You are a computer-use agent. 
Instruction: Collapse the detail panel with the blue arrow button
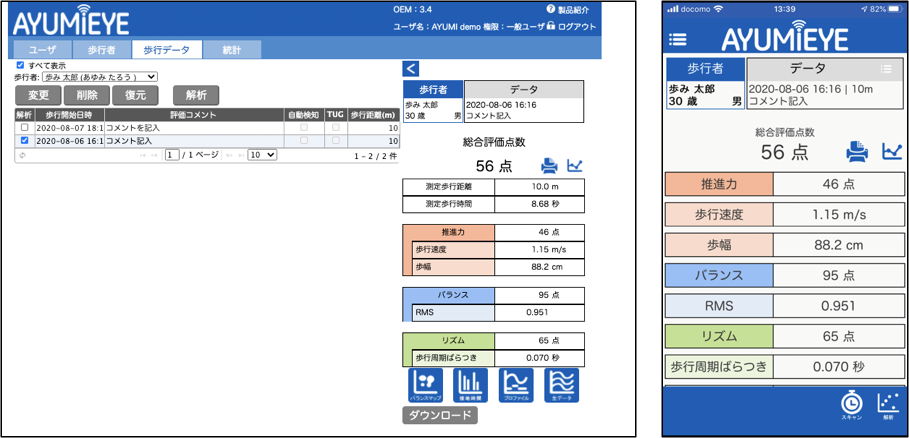point(410,68)
